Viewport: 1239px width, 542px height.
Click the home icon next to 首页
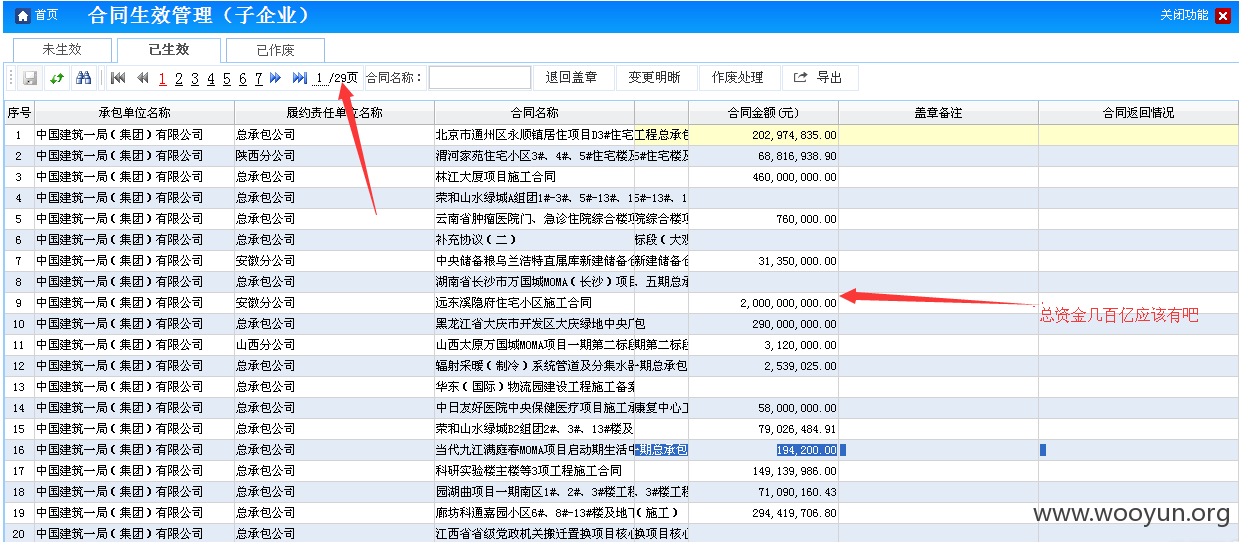pyautogui.click(x=23, y=15)
